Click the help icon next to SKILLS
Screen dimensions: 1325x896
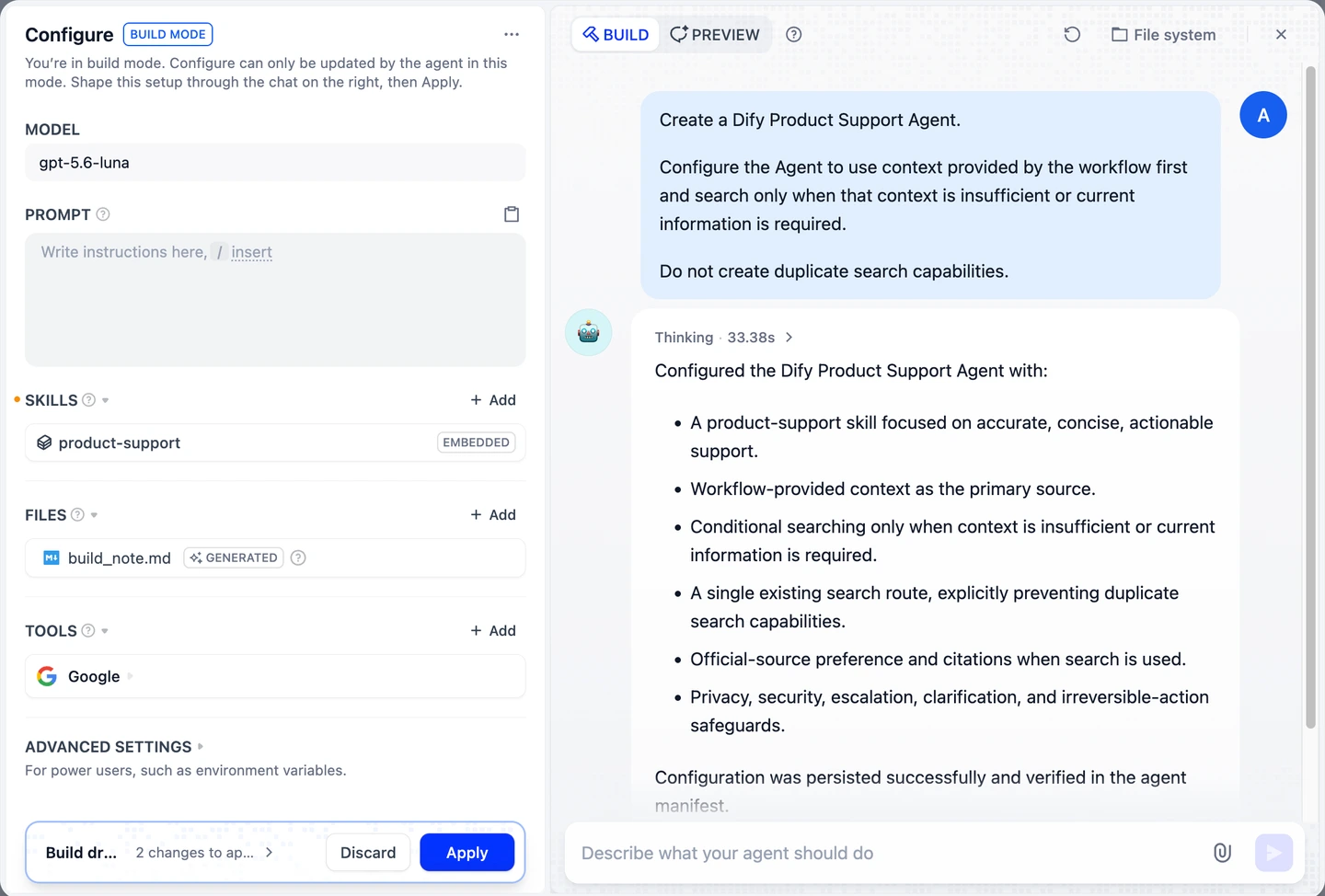pos(88,400)
